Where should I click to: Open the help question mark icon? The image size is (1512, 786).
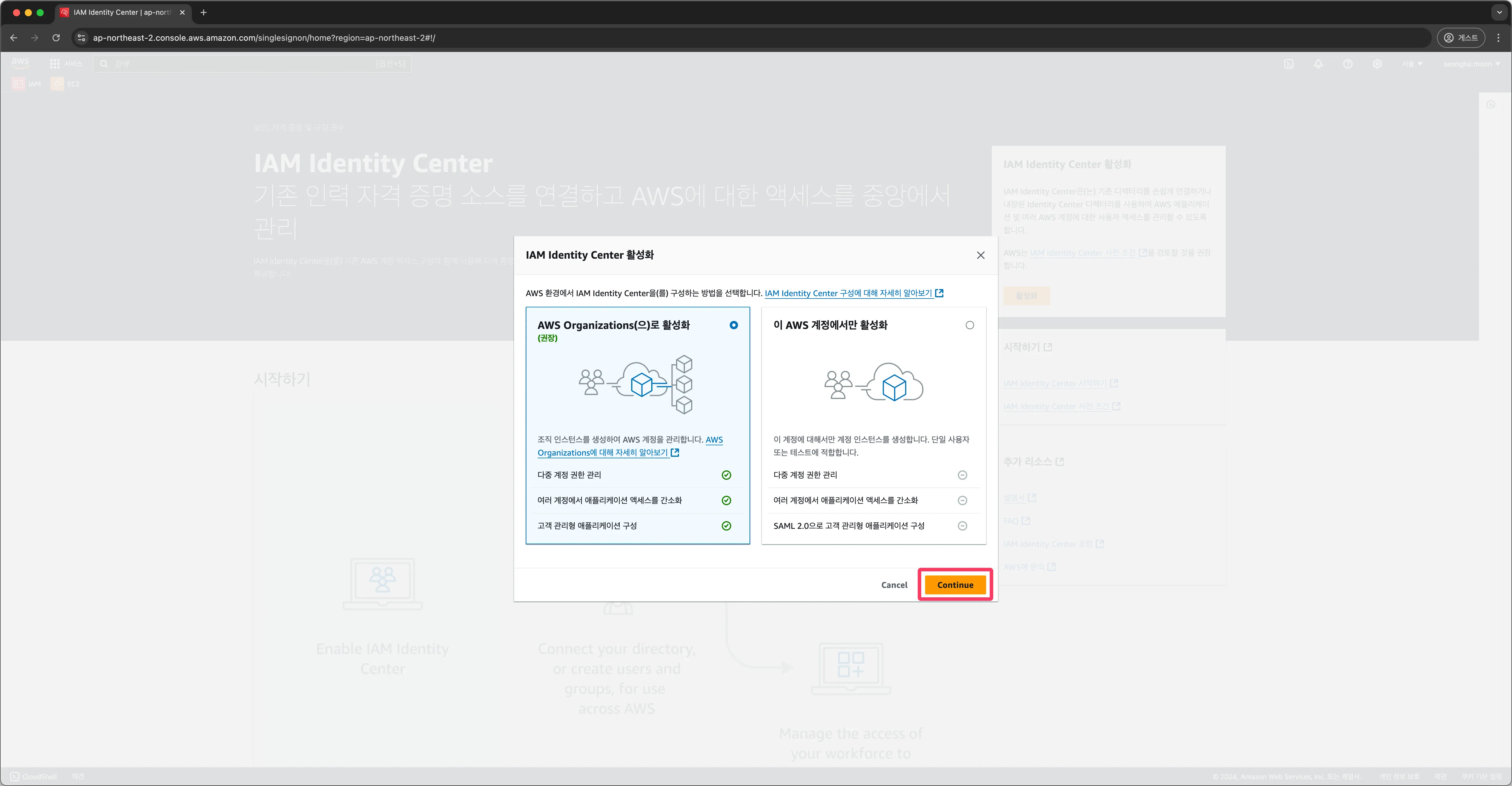pyautogui.click(x=1347, y=64)
